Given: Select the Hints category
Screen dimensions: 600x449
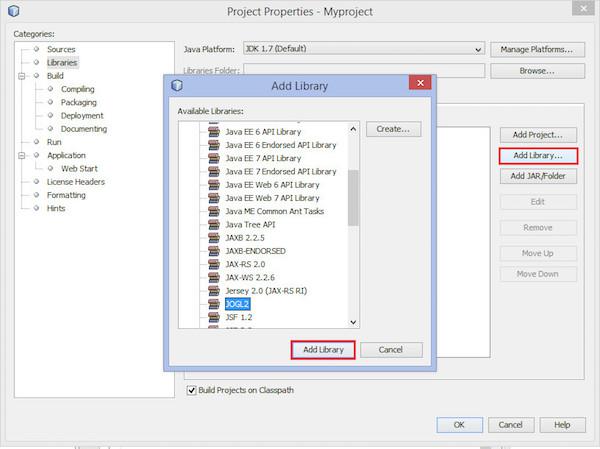Looking at the screenshot, I should coord(56,208).
